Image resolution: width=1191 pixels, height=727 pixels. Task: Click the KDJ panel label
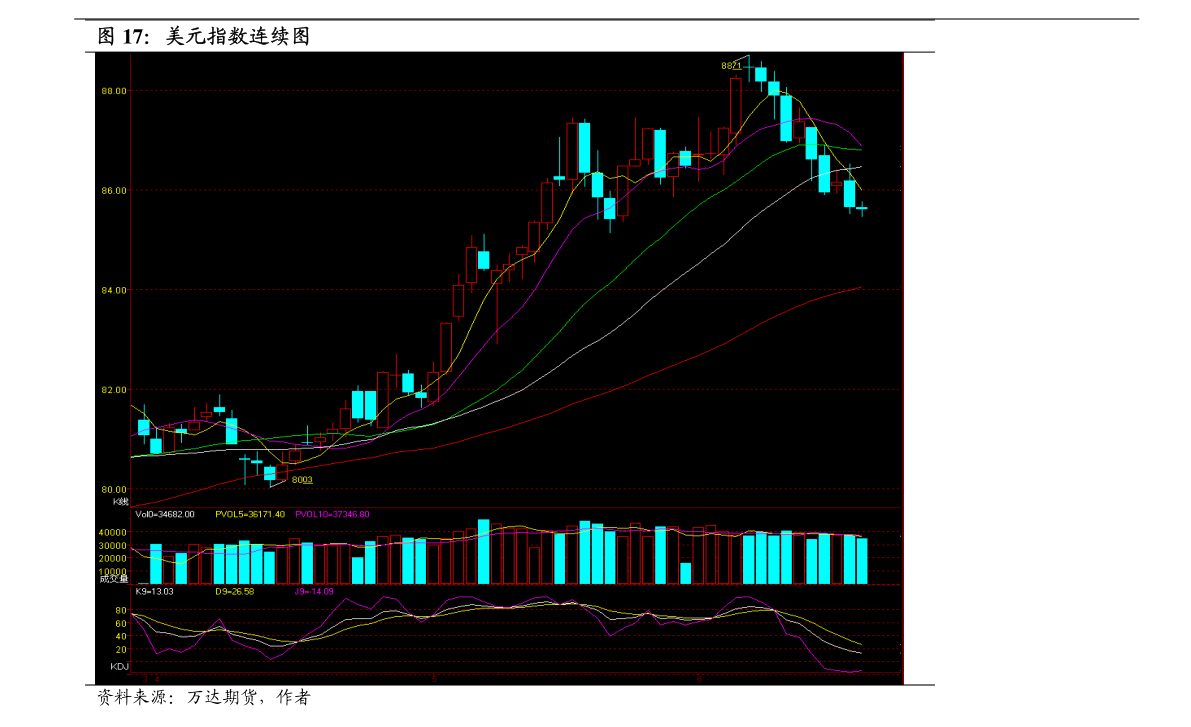119,666
